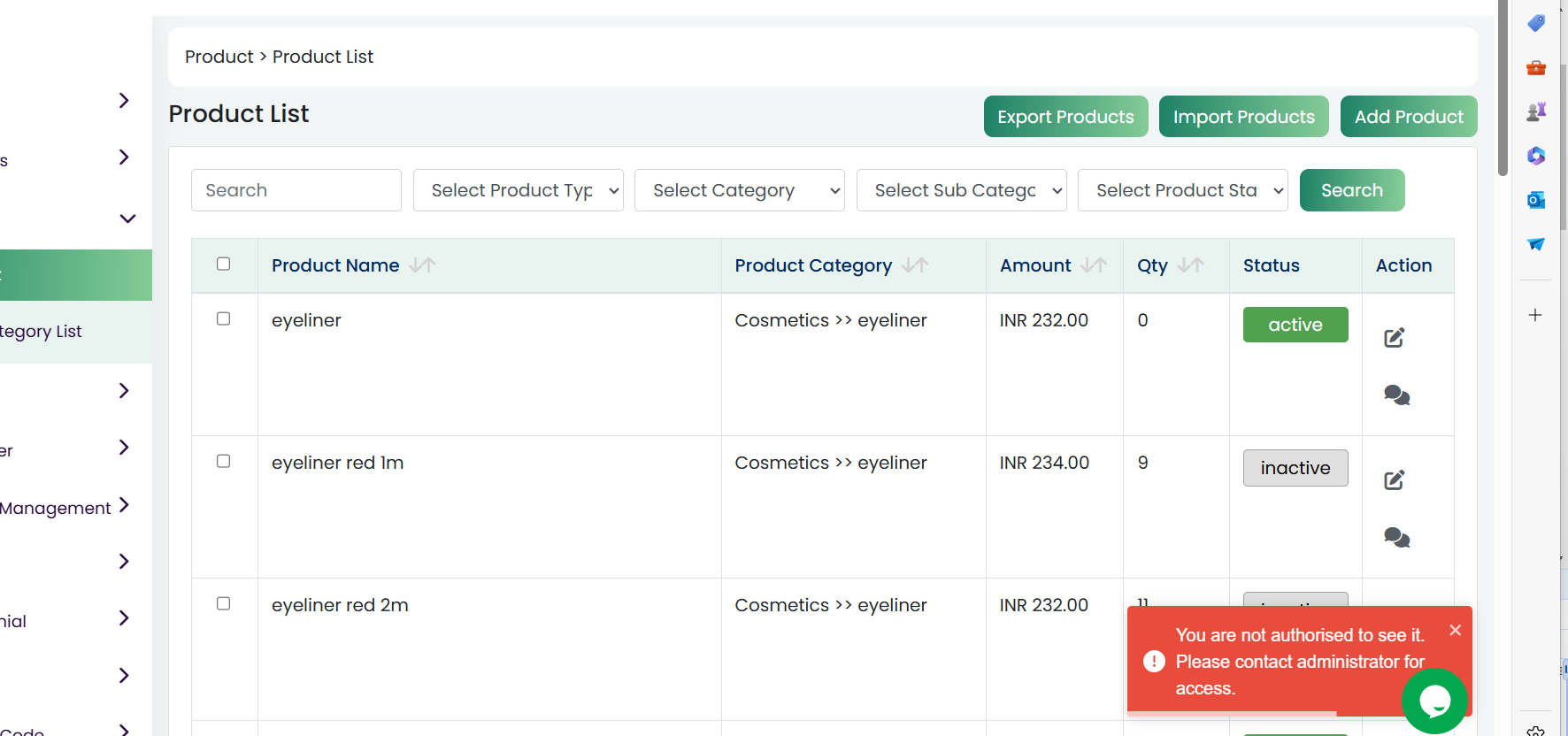Image resolution: width=1568 pixels, height=736 pixels.
Task: Collapse the expanded down-chevron sidebar menu
Action: tap(127, 218)
